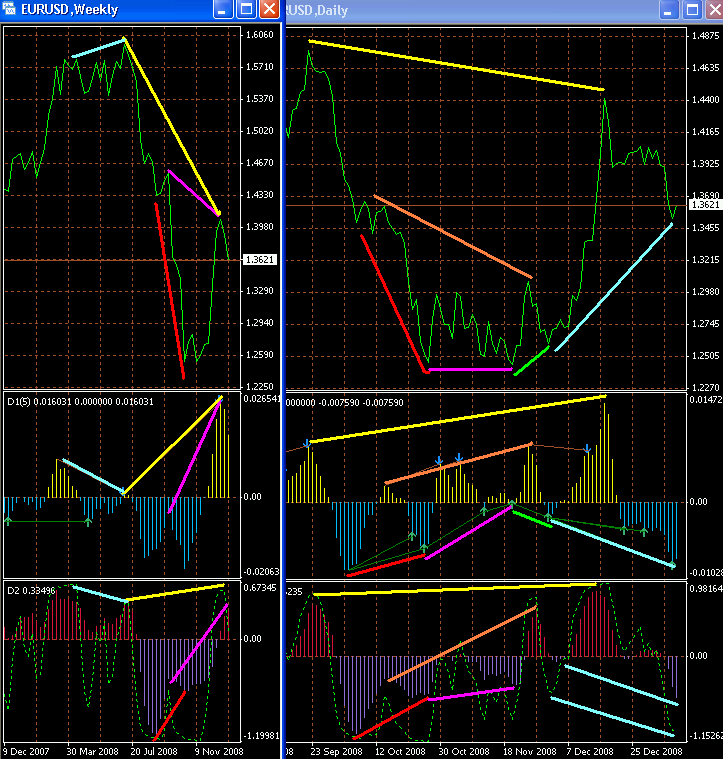Select the USD,Daily title bar text
Screen dimensions: 723x759
317,11
